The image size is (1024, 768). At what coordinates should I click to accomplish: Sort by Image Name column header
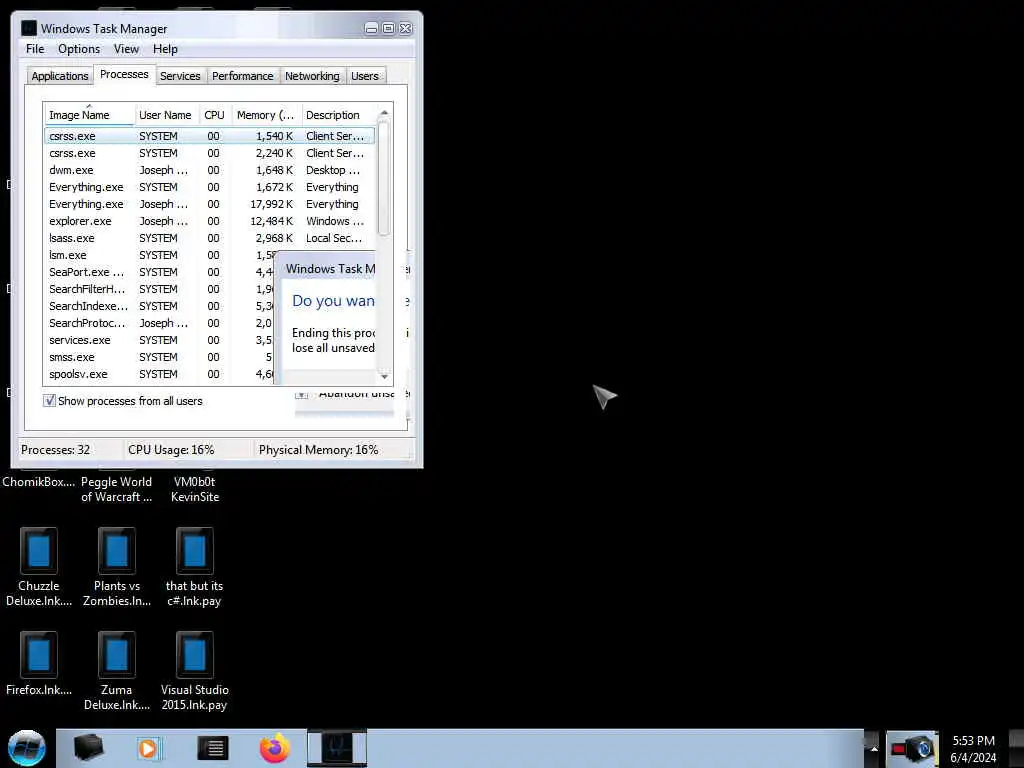click(x=89, y=115)
